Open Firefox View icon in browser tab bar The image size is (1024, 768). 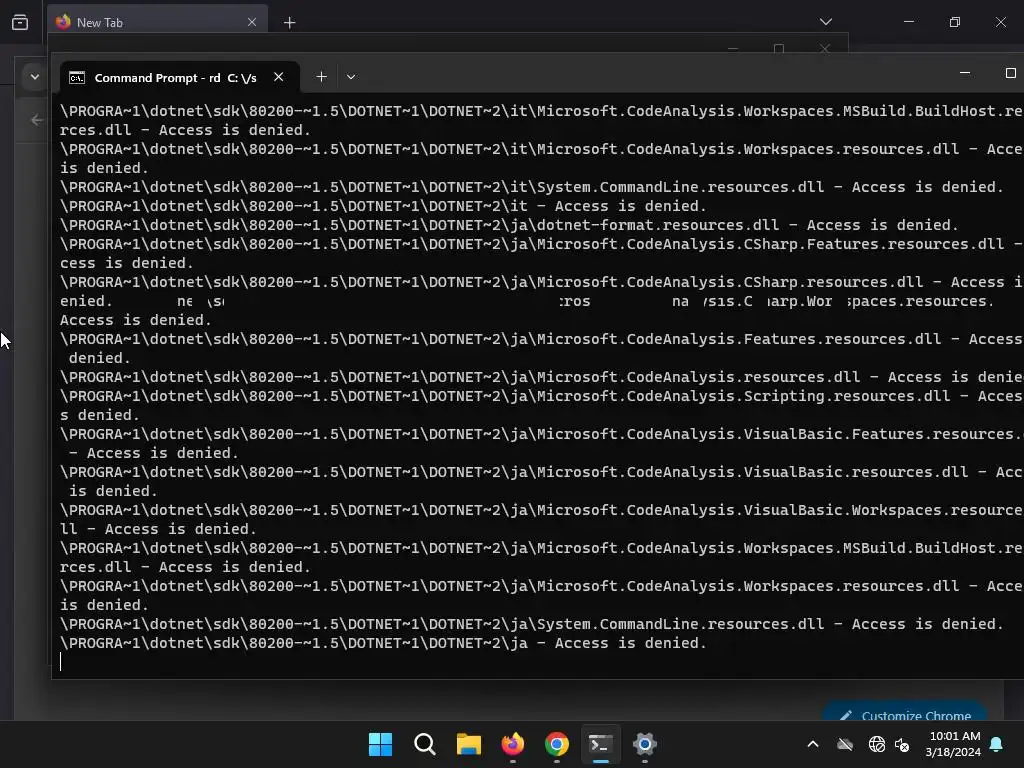click(20, 22)
